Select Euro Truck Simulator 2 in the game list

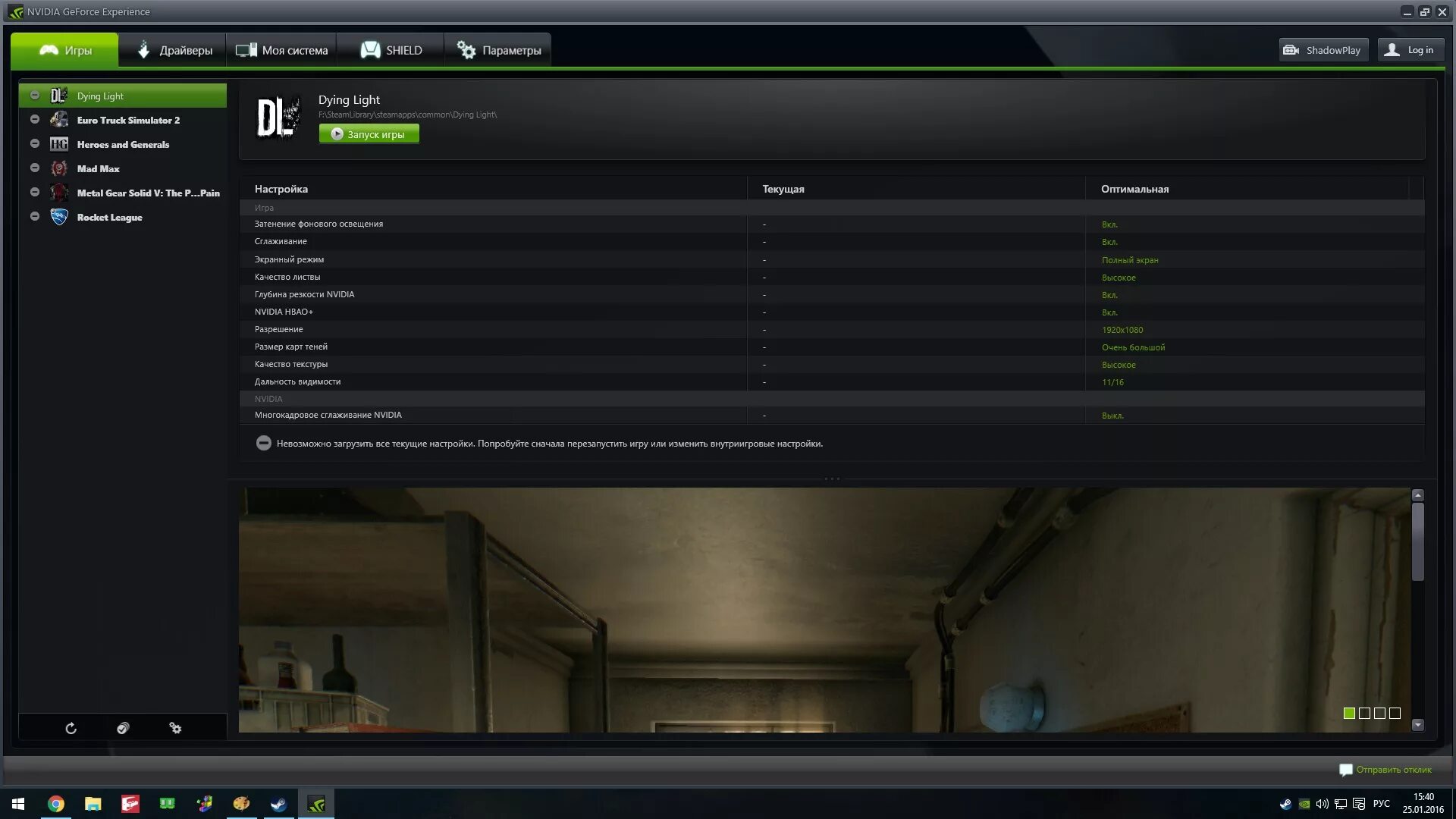(x=123, y=120)
